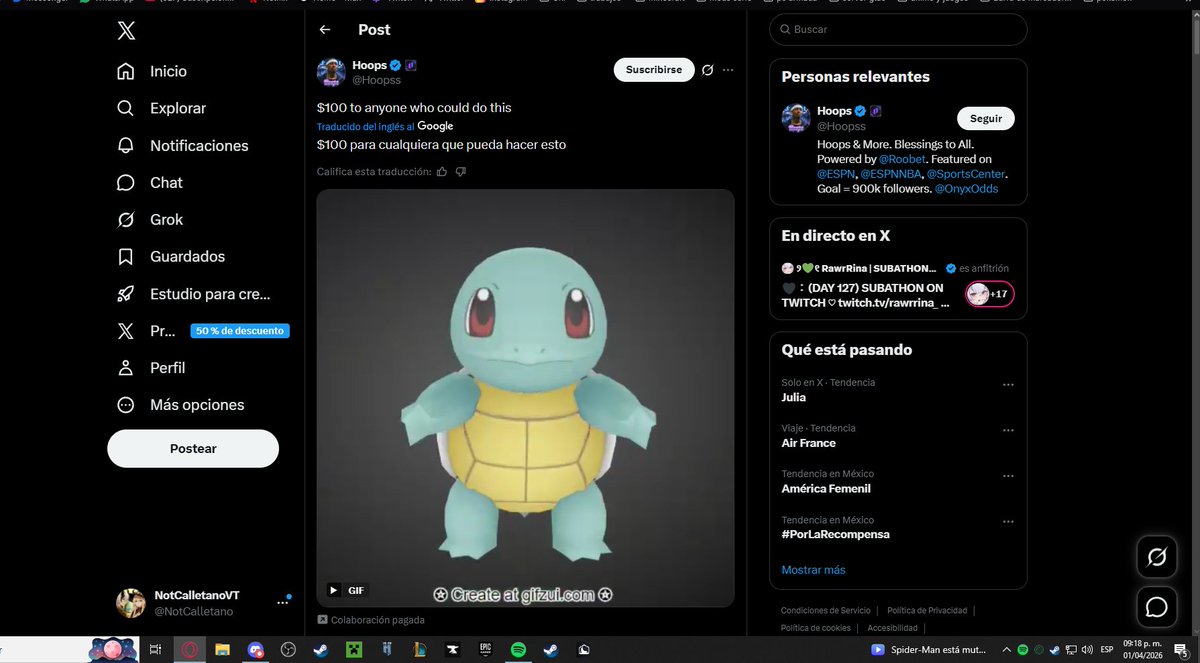Click the Postear button
Viewport: 1200px width, 663px height.
(x=193, y=449)
